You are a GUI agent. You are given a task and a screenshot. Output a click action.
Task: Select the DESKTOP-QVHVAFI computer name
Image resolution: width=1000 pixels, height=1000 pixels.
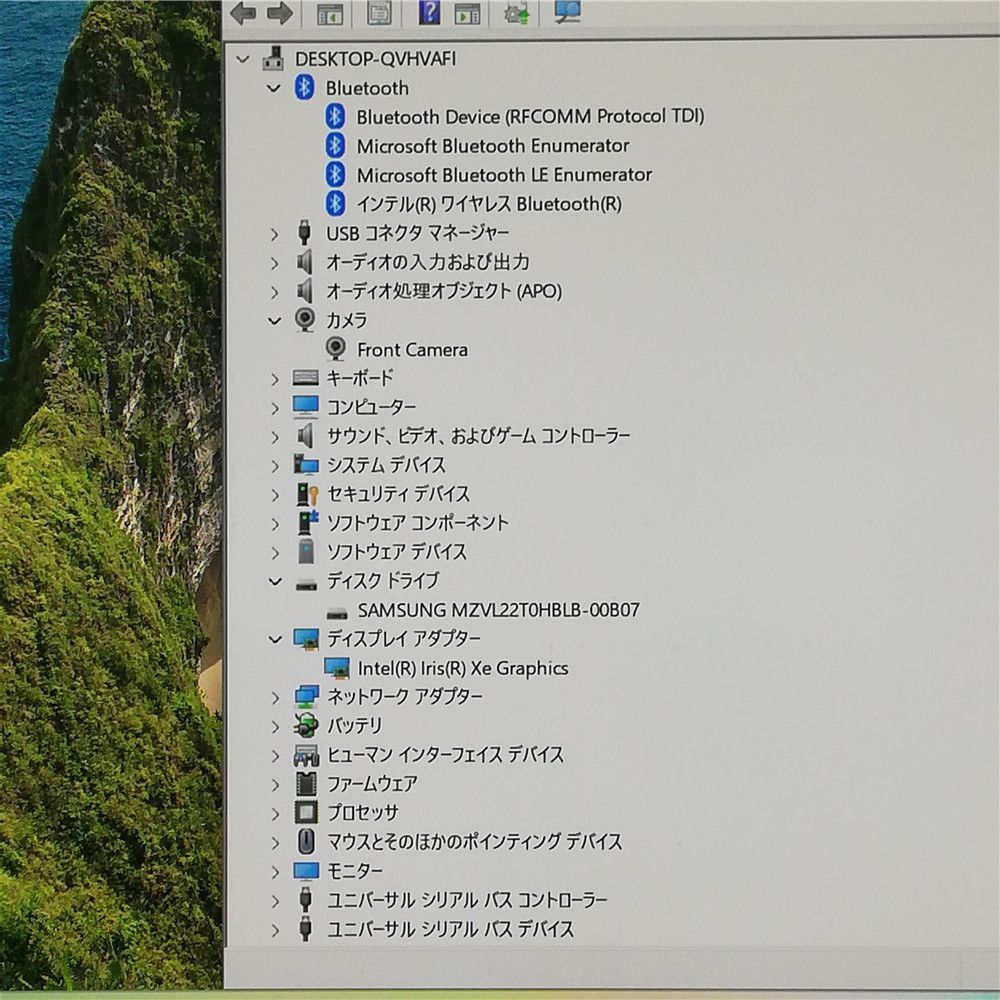click(376, 59)
